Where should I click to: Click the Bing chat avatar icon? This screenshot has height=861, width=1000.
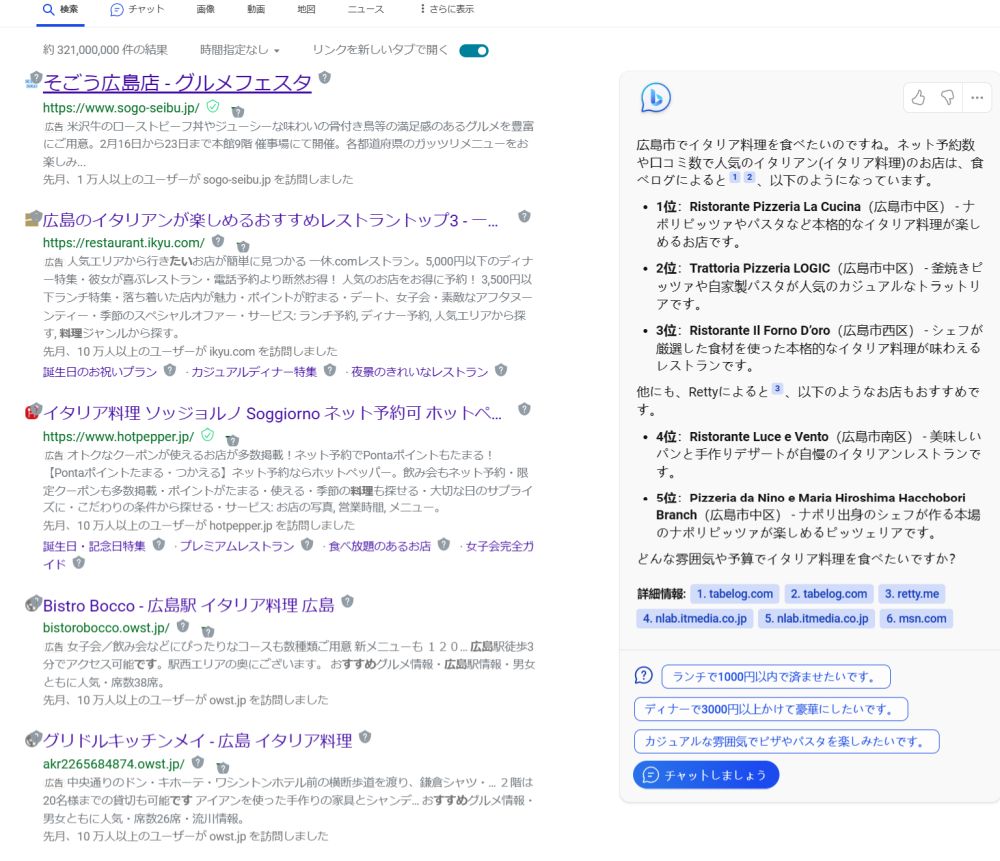pyautogui.click(x=656, y=98)
